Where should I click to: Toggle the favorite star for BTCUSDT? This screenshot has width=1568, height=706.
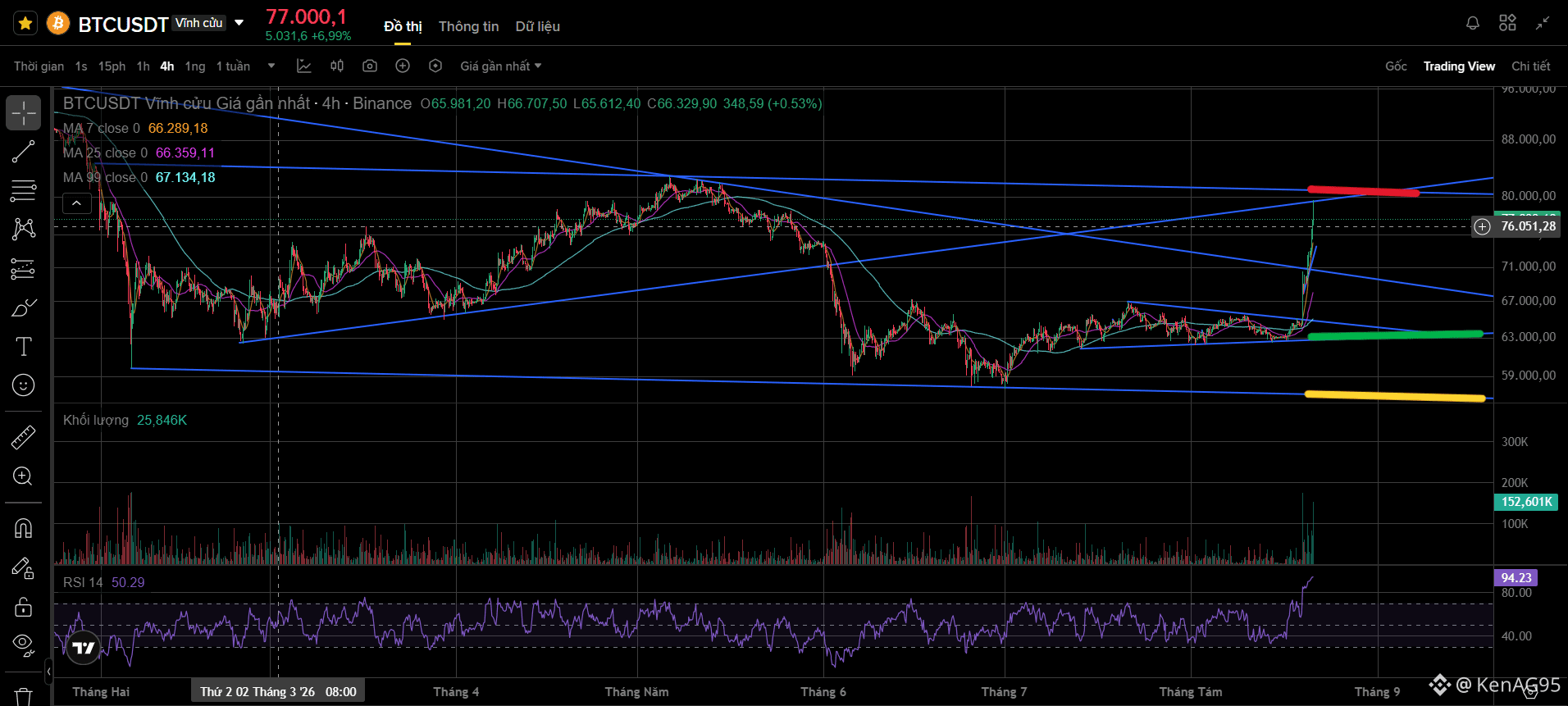tap(25, 23)
